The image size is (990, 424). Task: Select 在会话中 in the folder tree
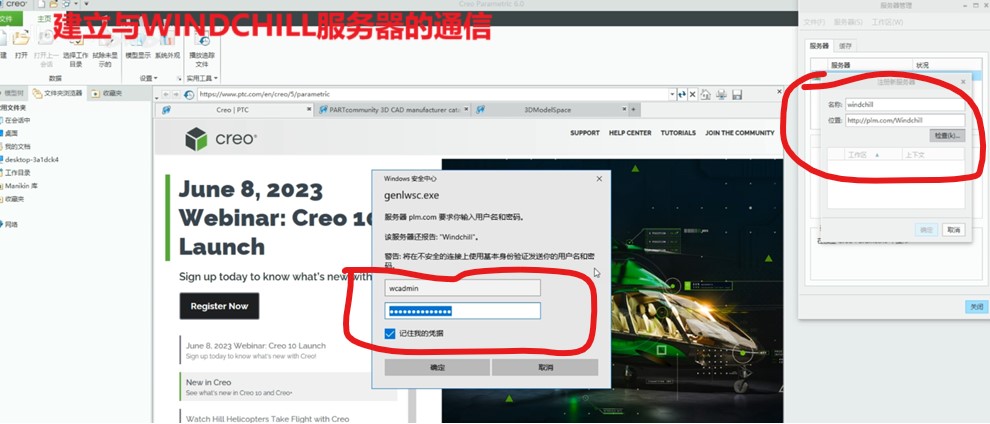tap(18, 120)
